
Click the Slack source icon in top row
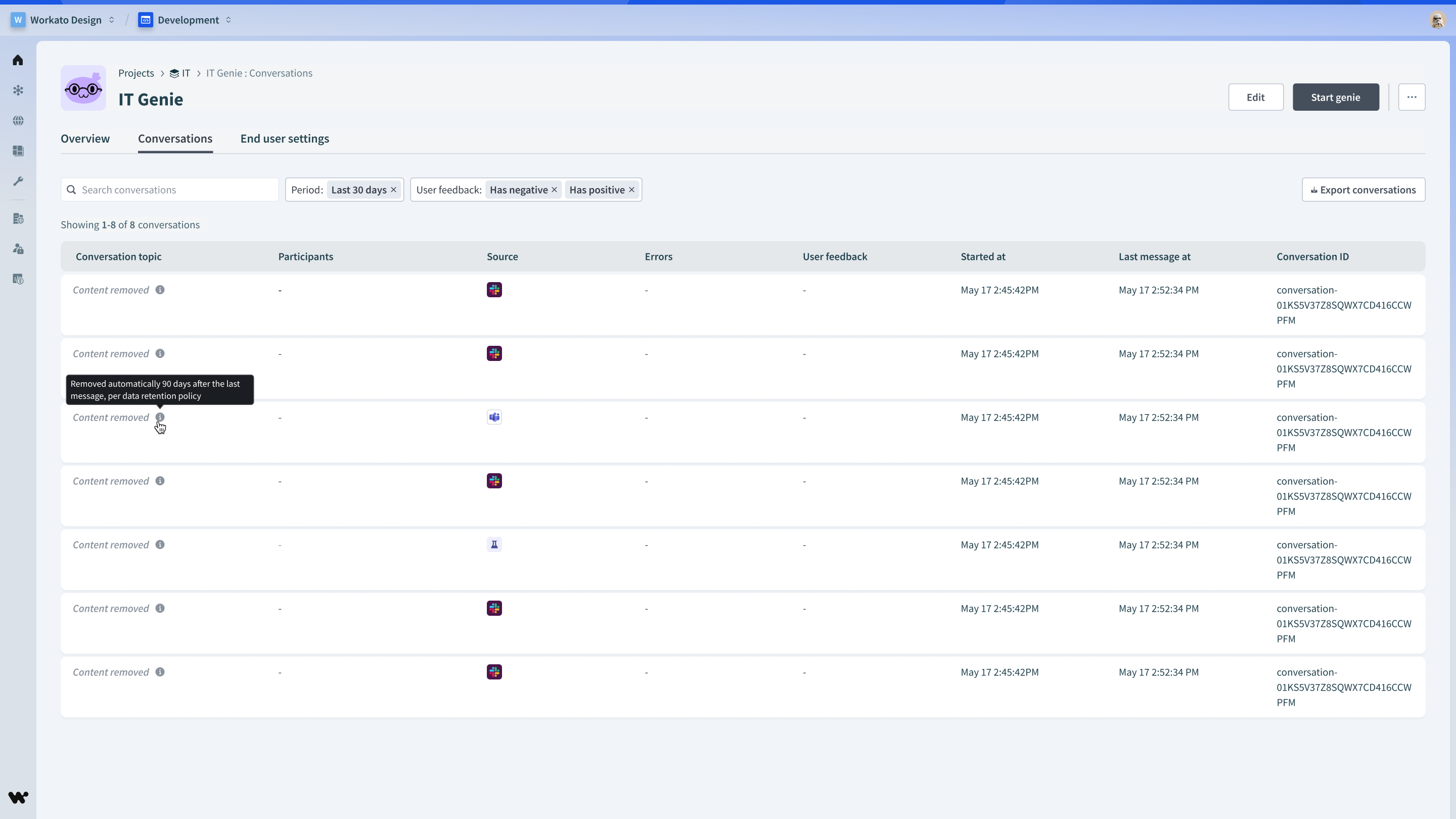click(x=494, y=290)
